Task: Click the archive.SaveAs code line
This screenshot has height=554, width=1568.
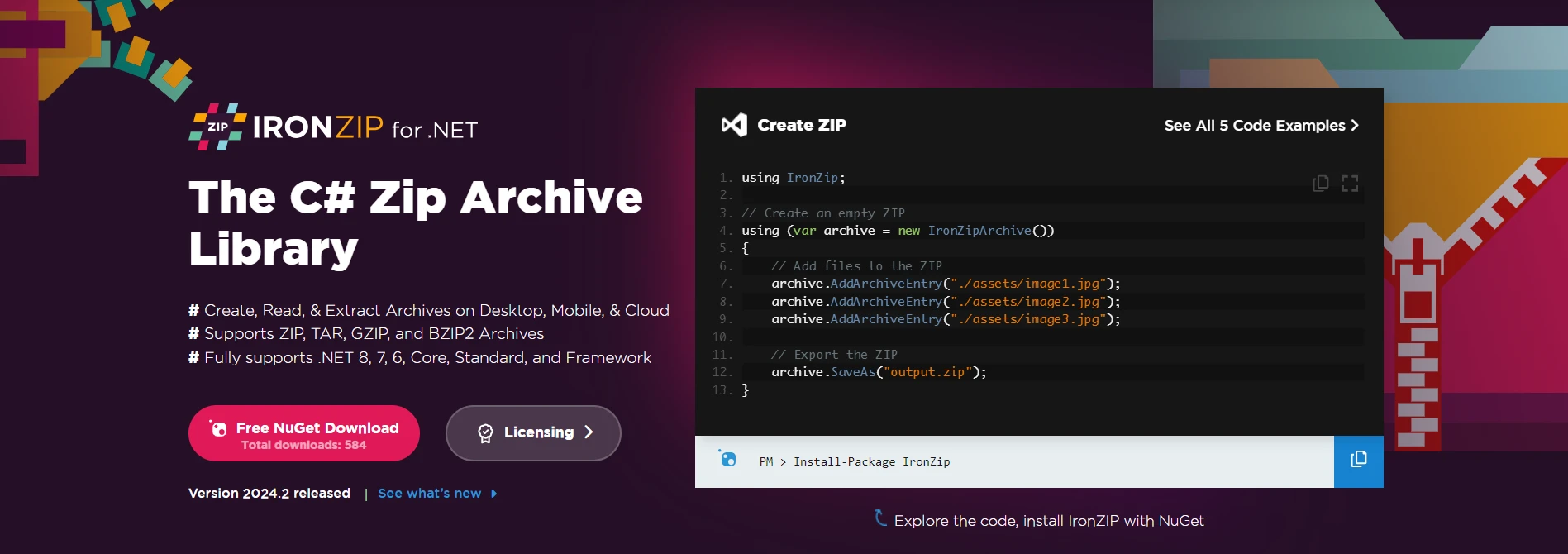Action: click(x=879, y=372)
